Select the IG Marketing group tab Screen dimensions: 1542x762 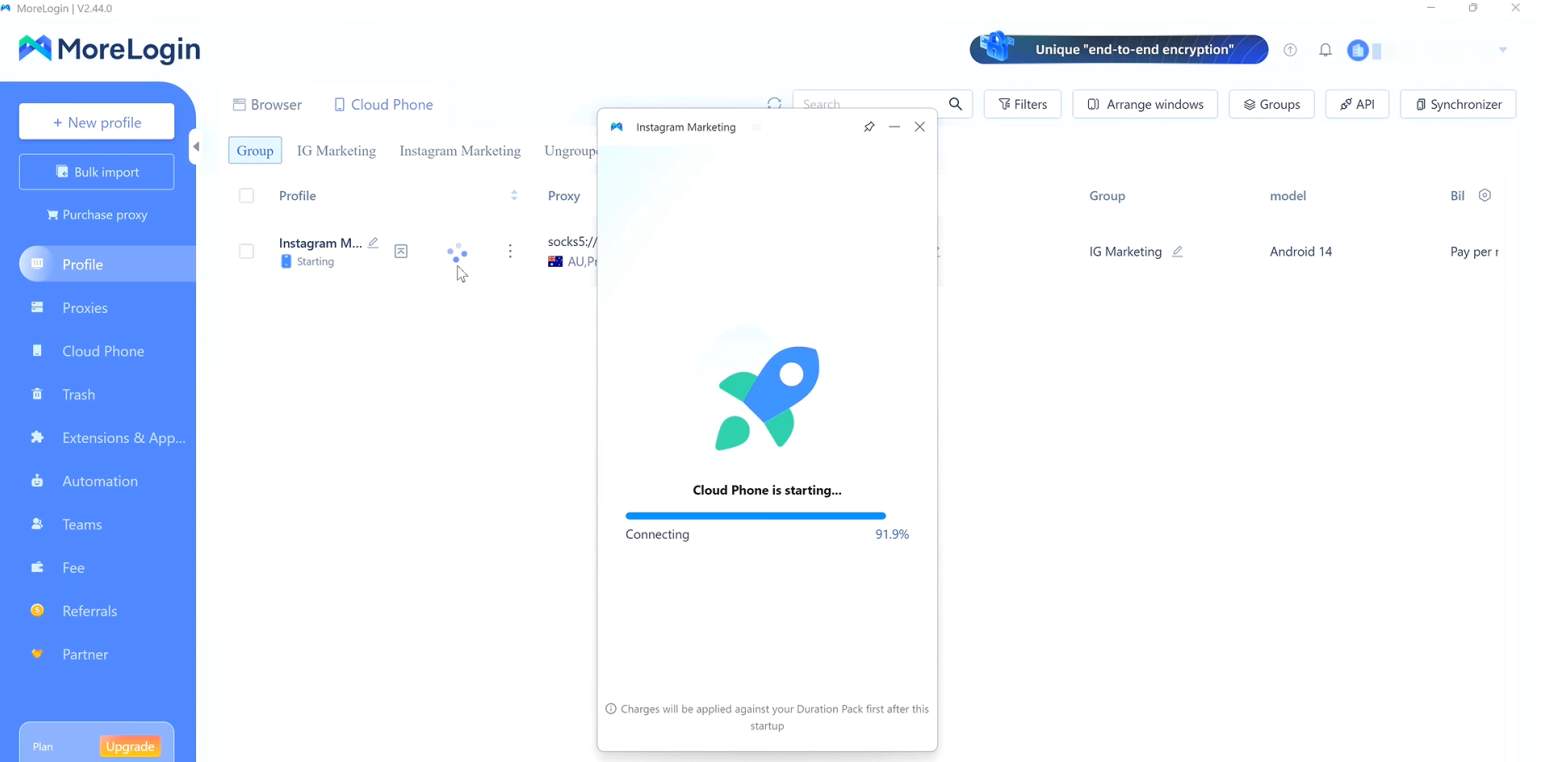(336, 151)
